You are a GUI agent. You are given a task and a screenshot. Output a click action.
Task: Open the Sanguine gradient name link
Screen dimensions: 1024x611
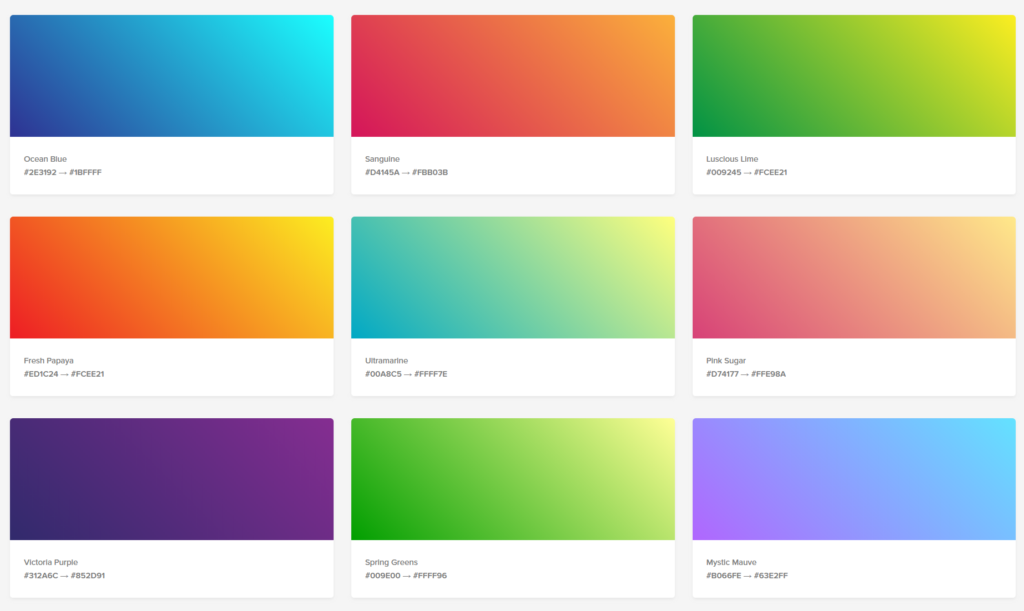pos(383,157)
